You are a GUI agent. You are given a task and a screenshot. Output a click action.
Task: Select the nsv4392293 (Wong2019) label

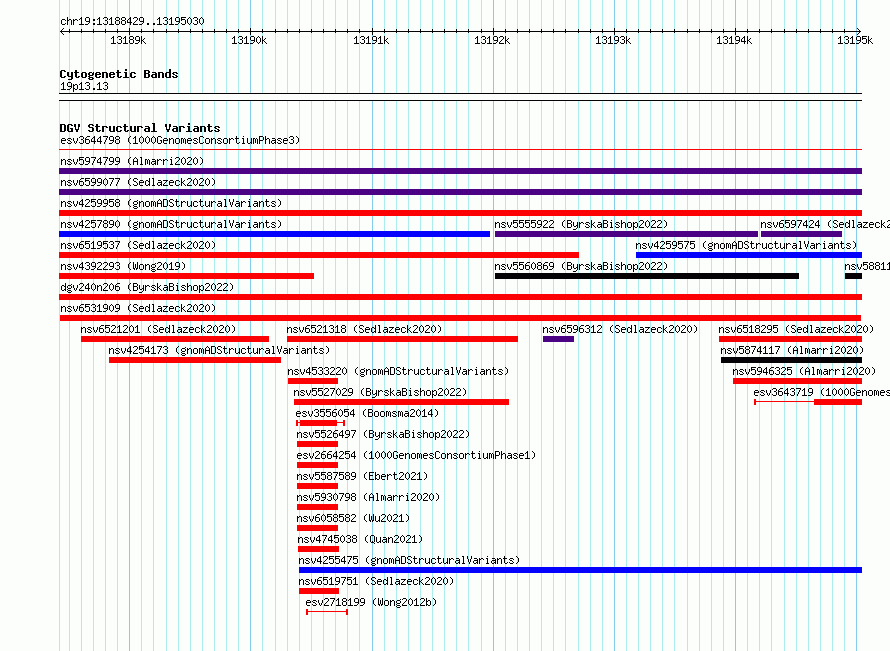pos(123,266)
